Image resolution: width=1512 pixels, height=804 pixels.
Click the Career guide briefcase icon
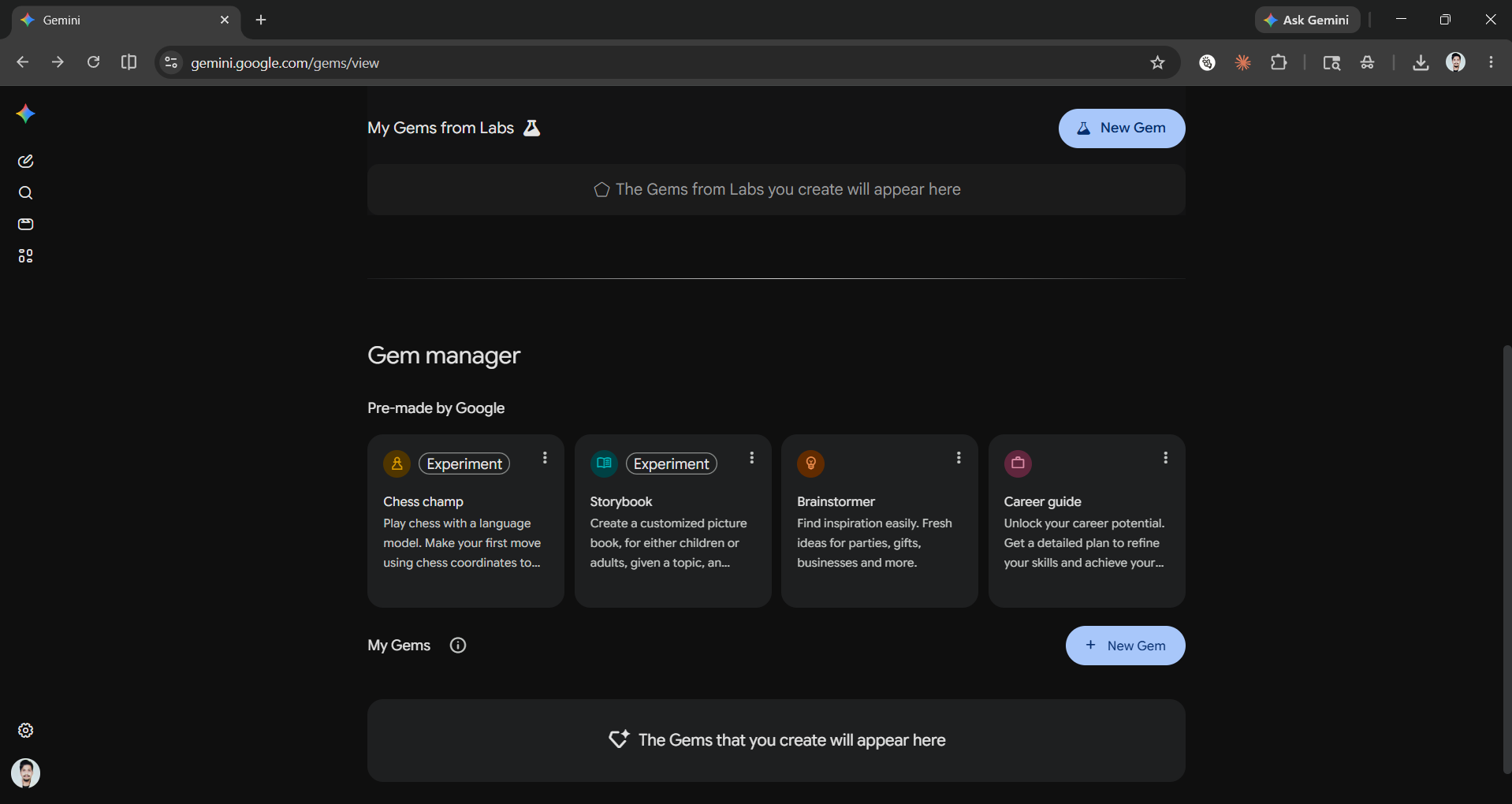click(1018, 463)
